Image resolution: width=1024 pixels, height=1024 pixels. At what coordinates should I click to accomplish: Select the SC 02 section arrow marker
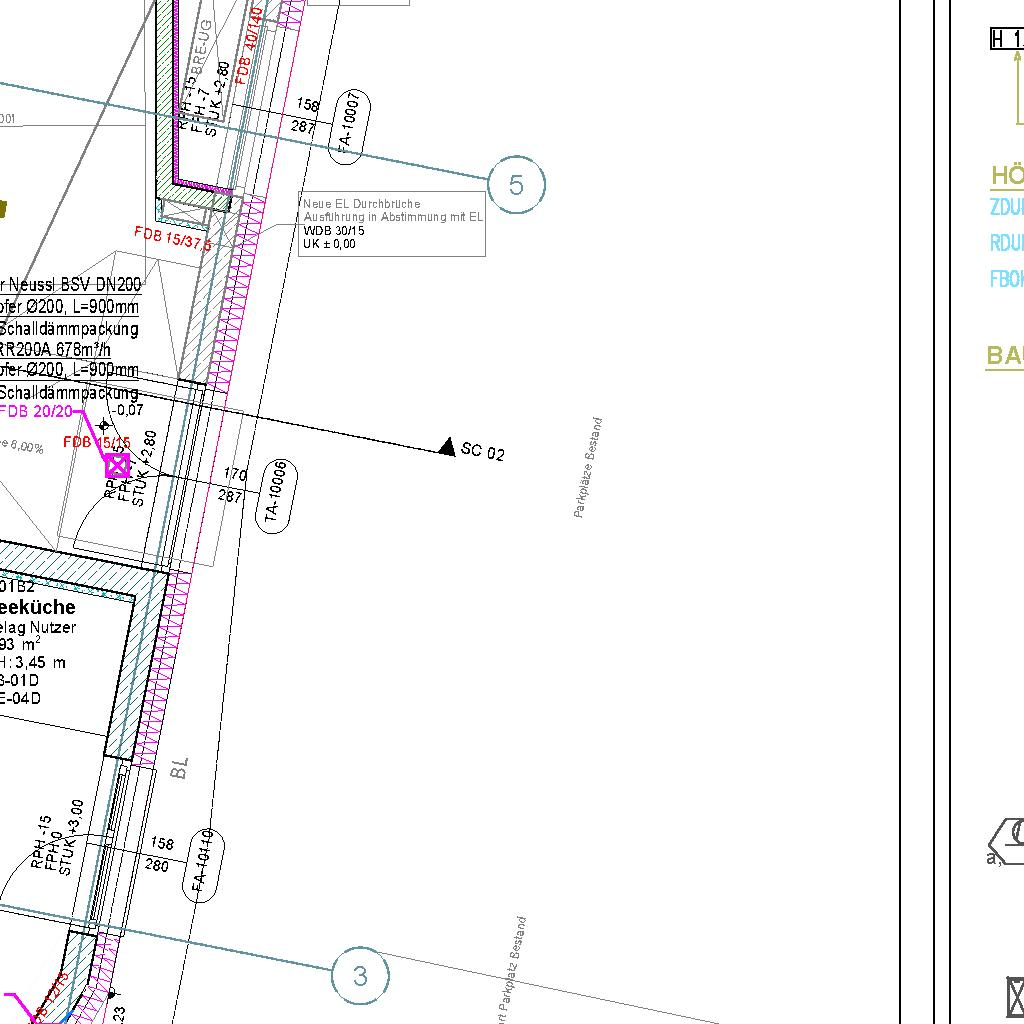447,446
